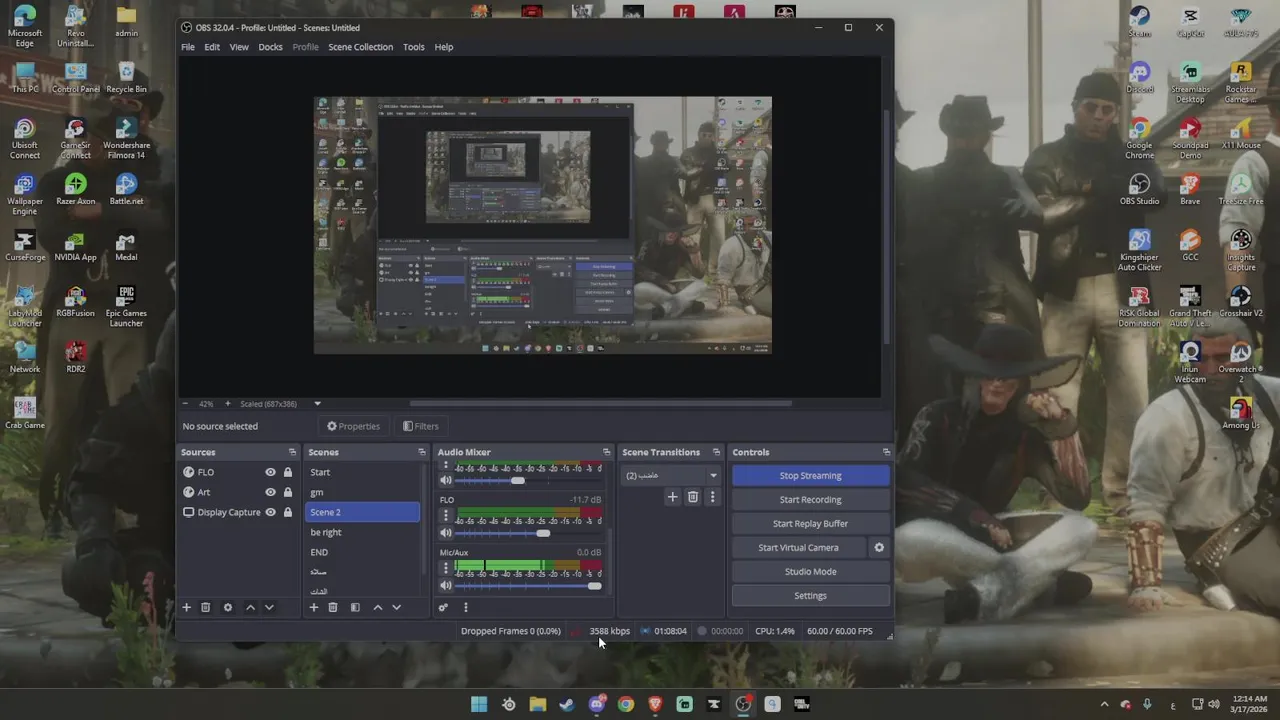Undock the Scene Transitions panel
Screen dimensions: 1280x720
pyautogui.click(x=716, y=452)
